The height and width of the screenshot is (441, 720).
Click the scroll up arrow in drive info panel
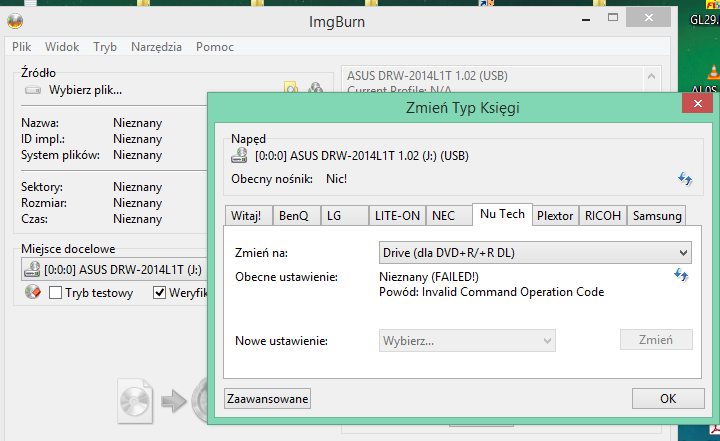tap(651, 76)
